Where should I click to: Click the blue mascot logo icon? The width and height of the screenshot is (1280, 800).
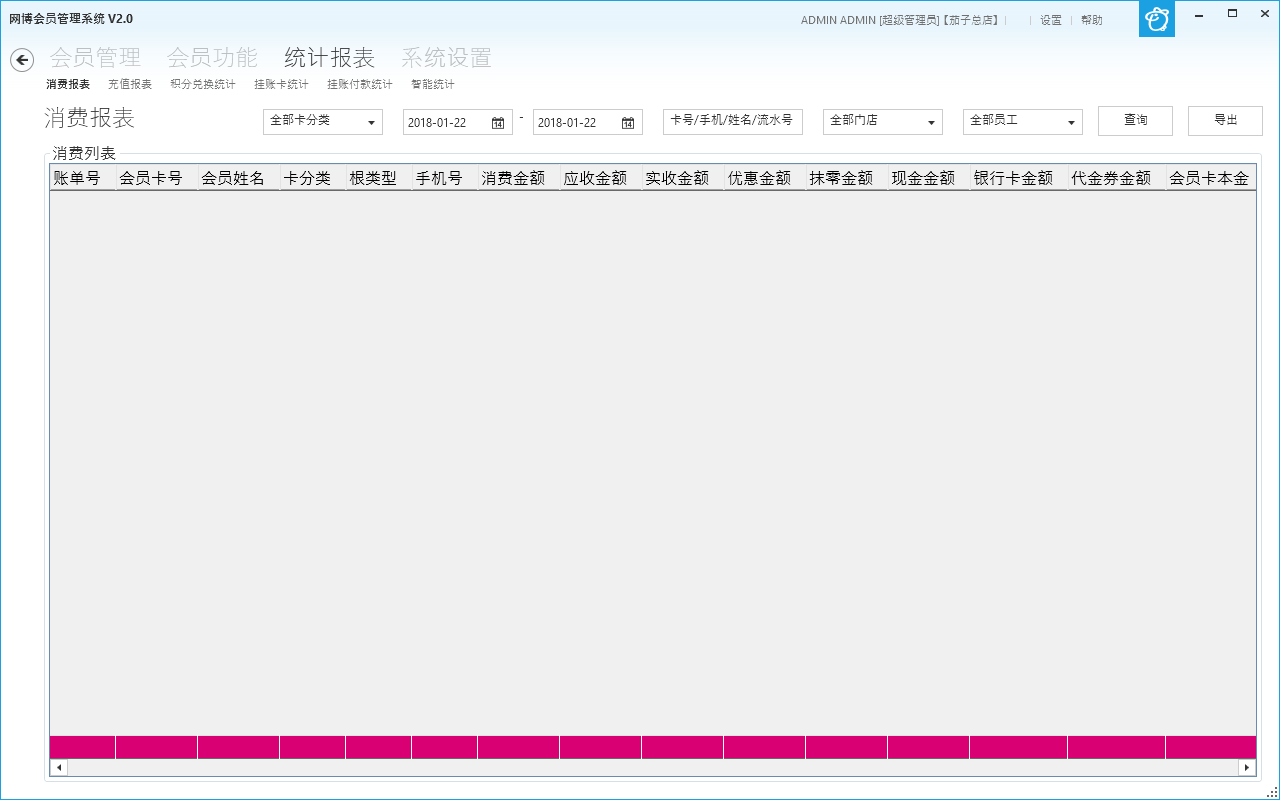point(1157,19)
